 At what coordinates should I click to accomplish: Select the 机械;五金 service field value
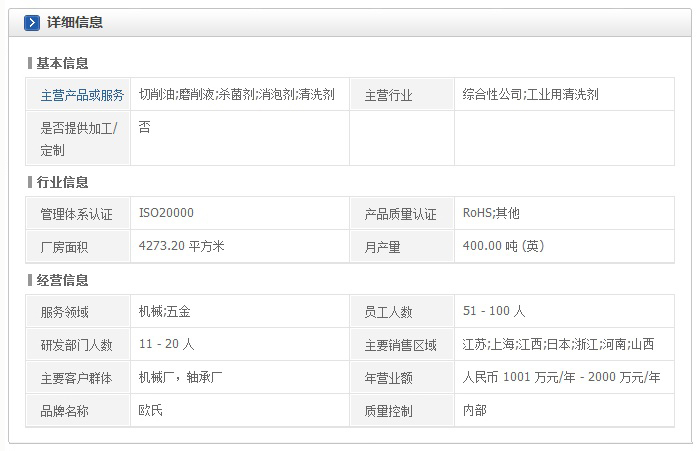coord(164,311)
